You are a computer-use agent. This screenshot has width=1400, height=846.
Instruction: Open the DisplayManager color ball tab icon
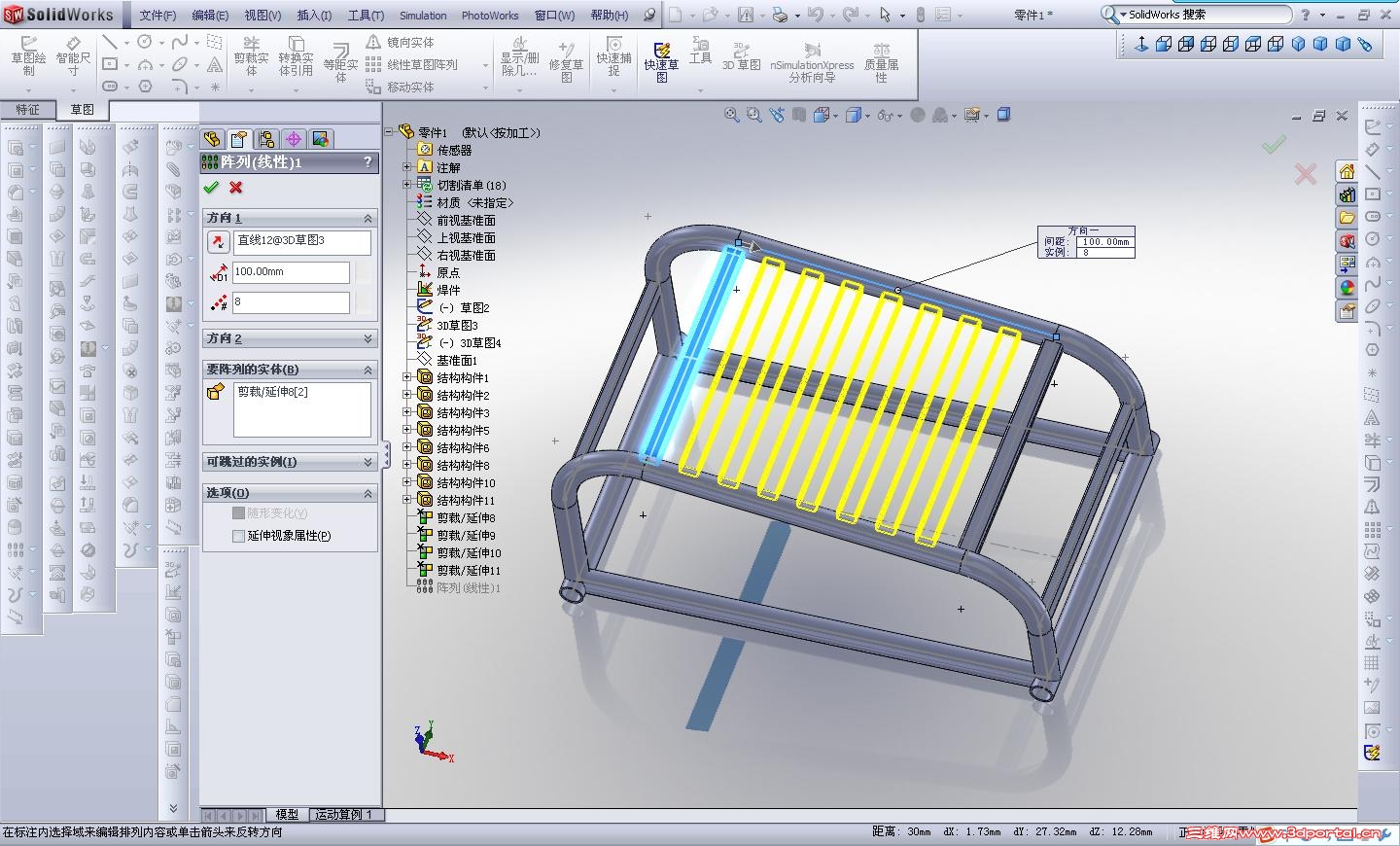[321, 139]
